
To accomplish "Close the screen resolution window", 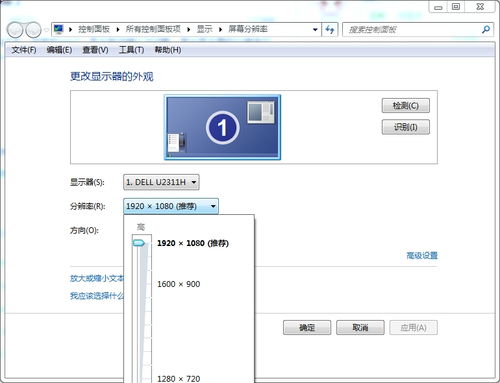I will tap(480, 7).
